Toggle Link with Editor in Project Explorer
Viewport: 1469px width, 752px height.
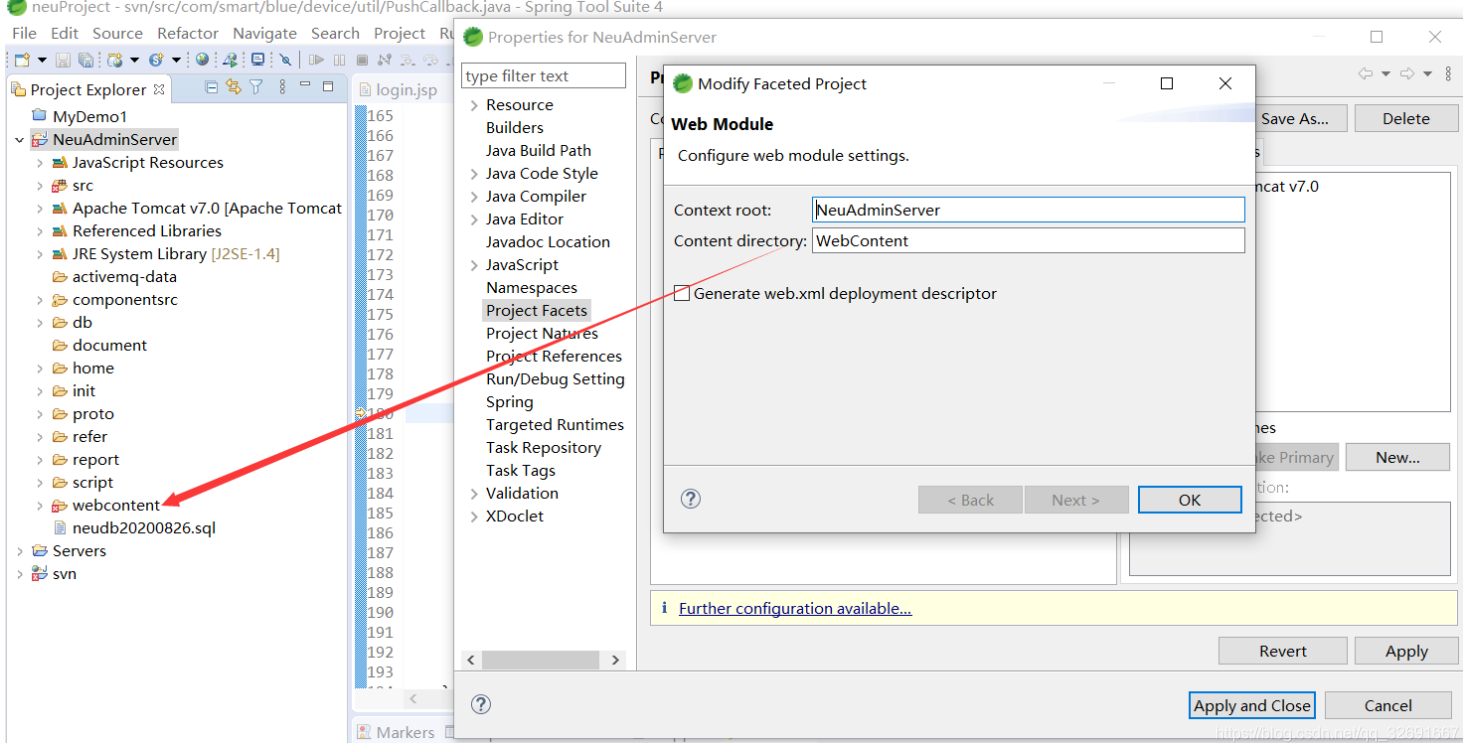pyautogui.click(x=233, y=87)
